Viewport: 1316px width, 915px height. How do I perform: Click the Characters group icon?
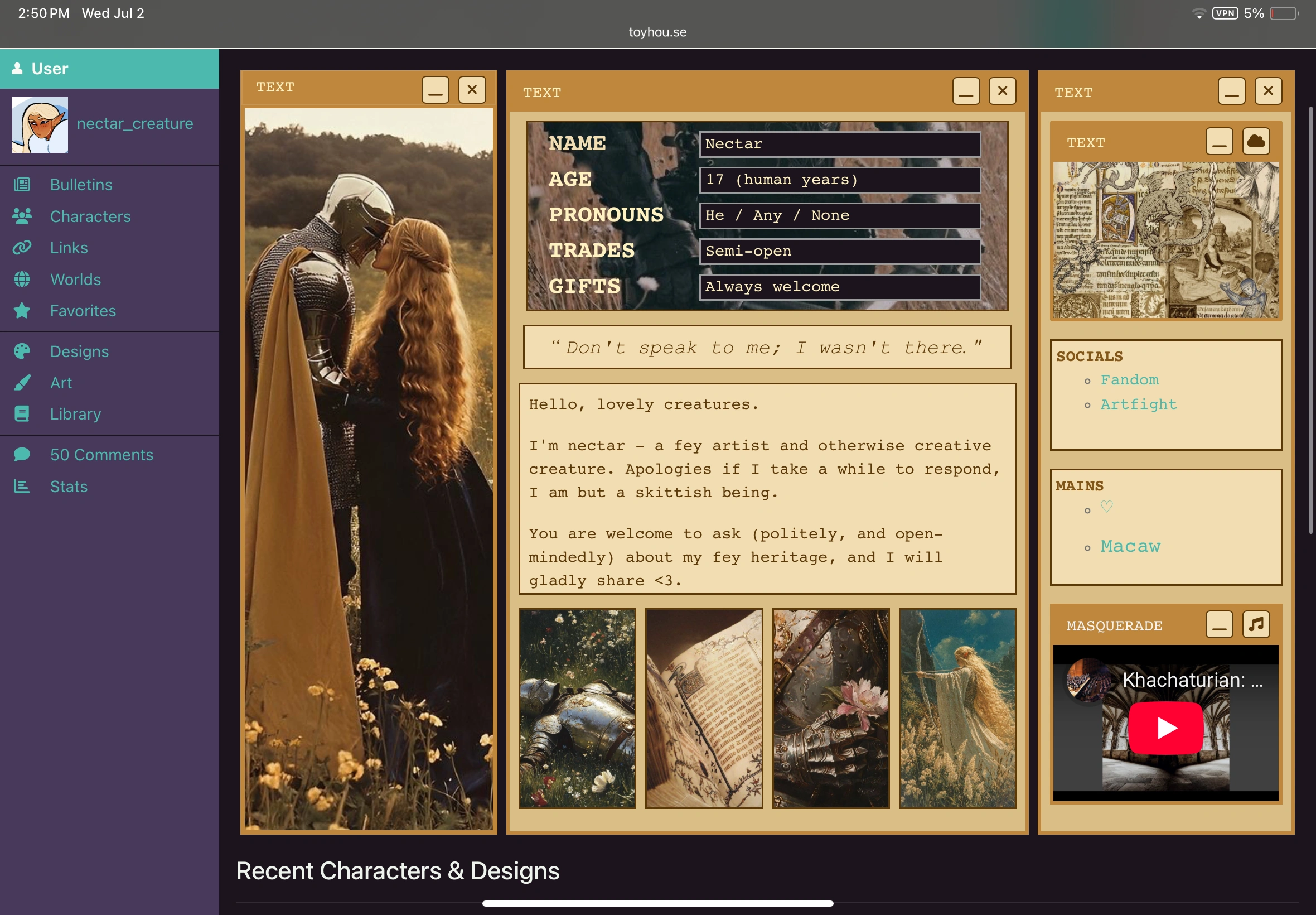[22, 216]
